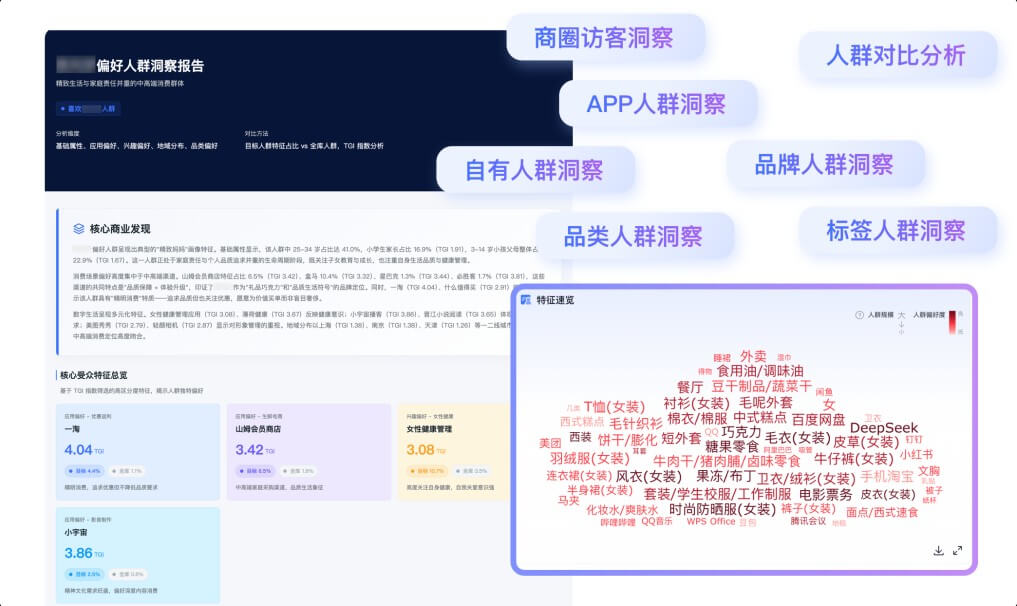Click 巧克力 in the word cloud
Screen dimensions: 1017x606
coord(741,432)
